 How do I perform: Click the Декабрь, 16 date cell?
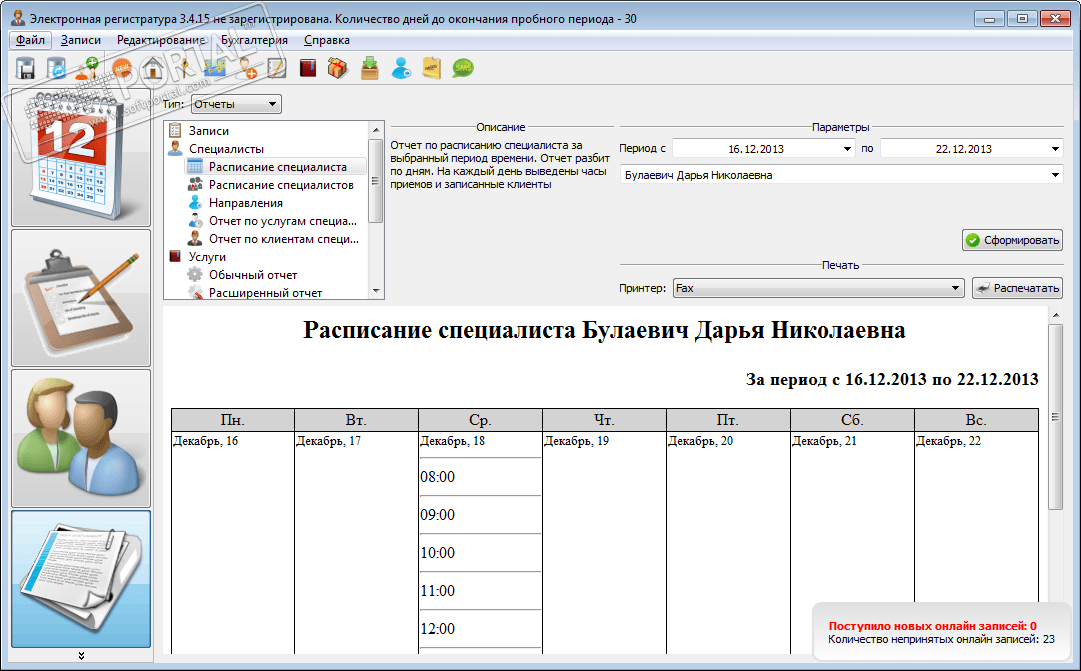(x=206, y=441)
